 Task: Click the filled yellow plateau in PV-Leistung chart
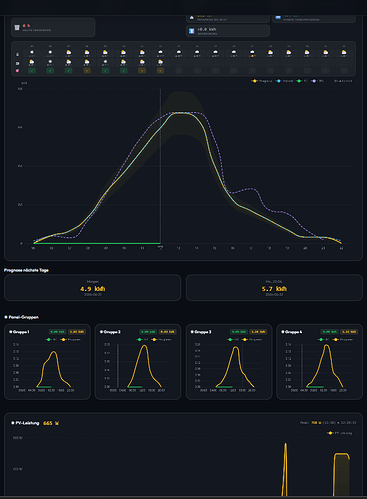coord(342,475)
